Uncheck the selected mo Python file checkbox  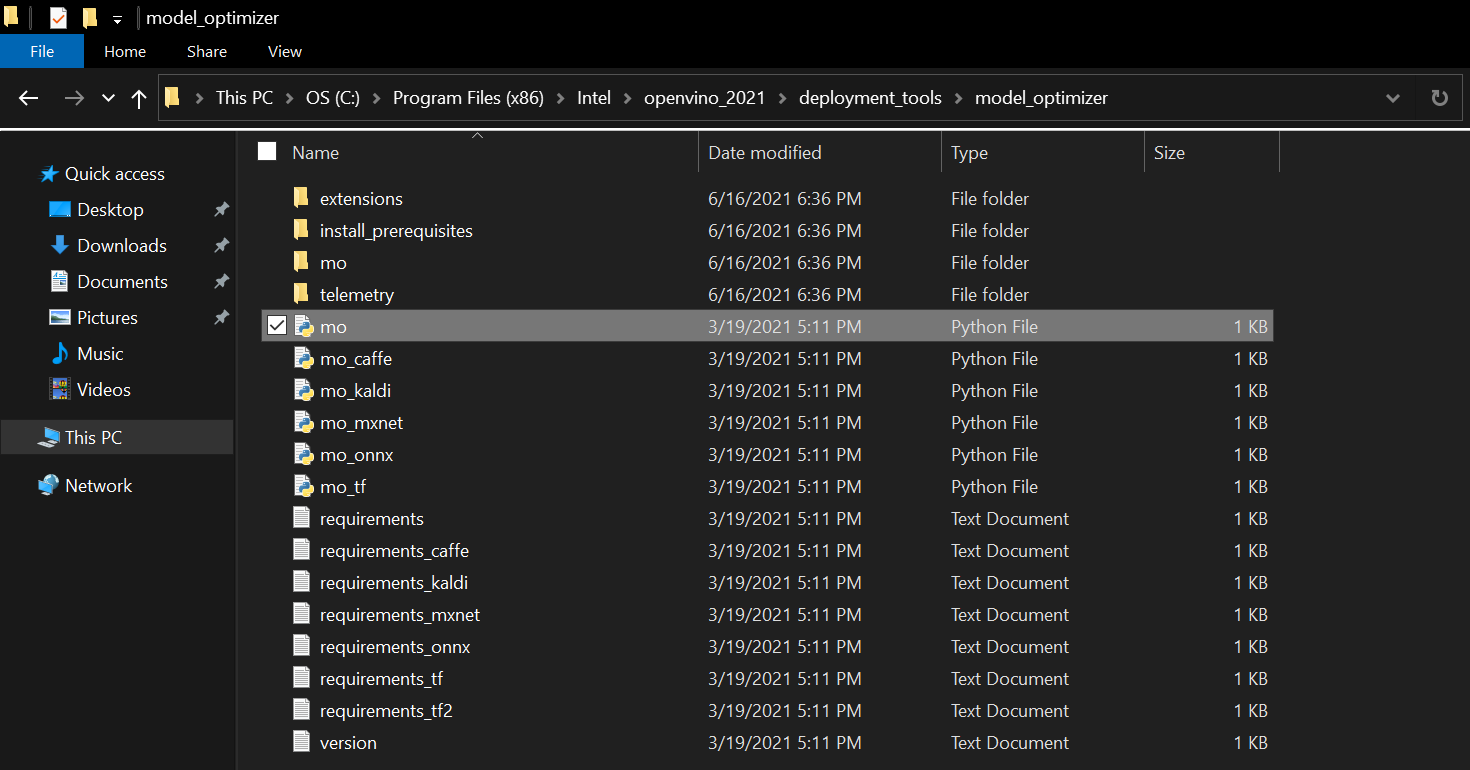[277, 326]
